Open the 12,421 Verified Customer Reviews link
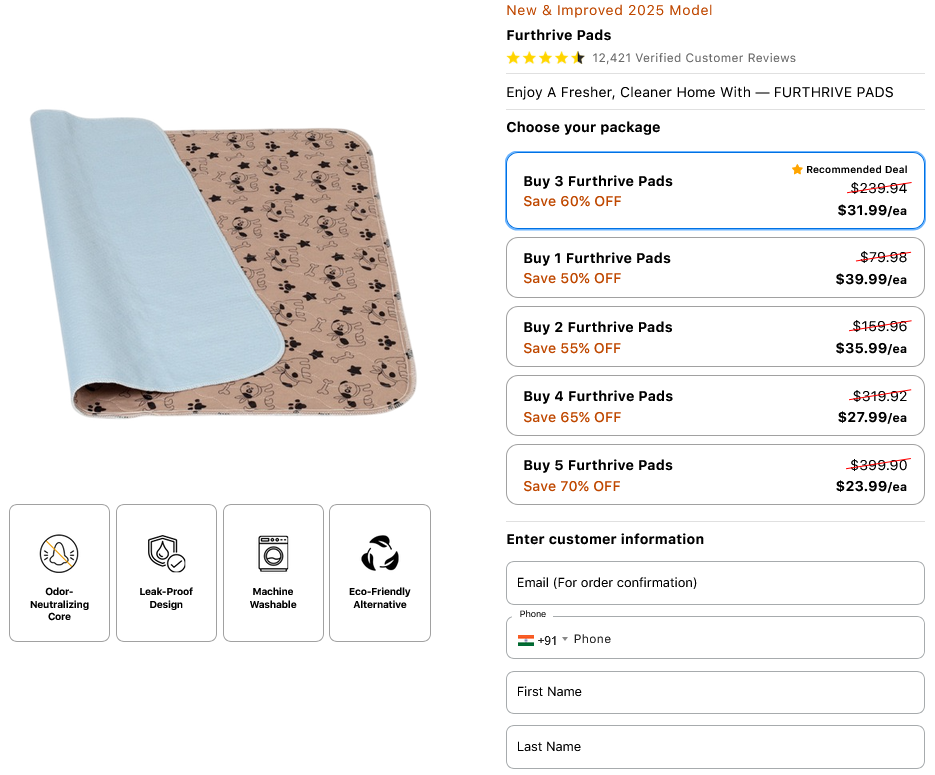The width and height of the screenshot is (935, 775). tap(694, 58)
